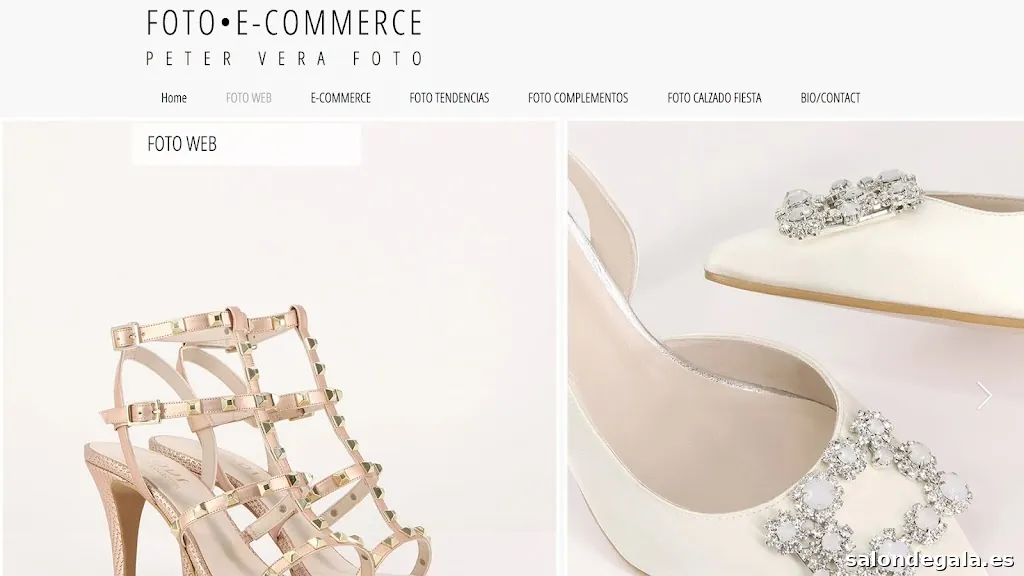Click the crystal brooch on the upper white shoe
Image resolution: width=1024 pixels, height=576 pixels.
coord(850,204)
